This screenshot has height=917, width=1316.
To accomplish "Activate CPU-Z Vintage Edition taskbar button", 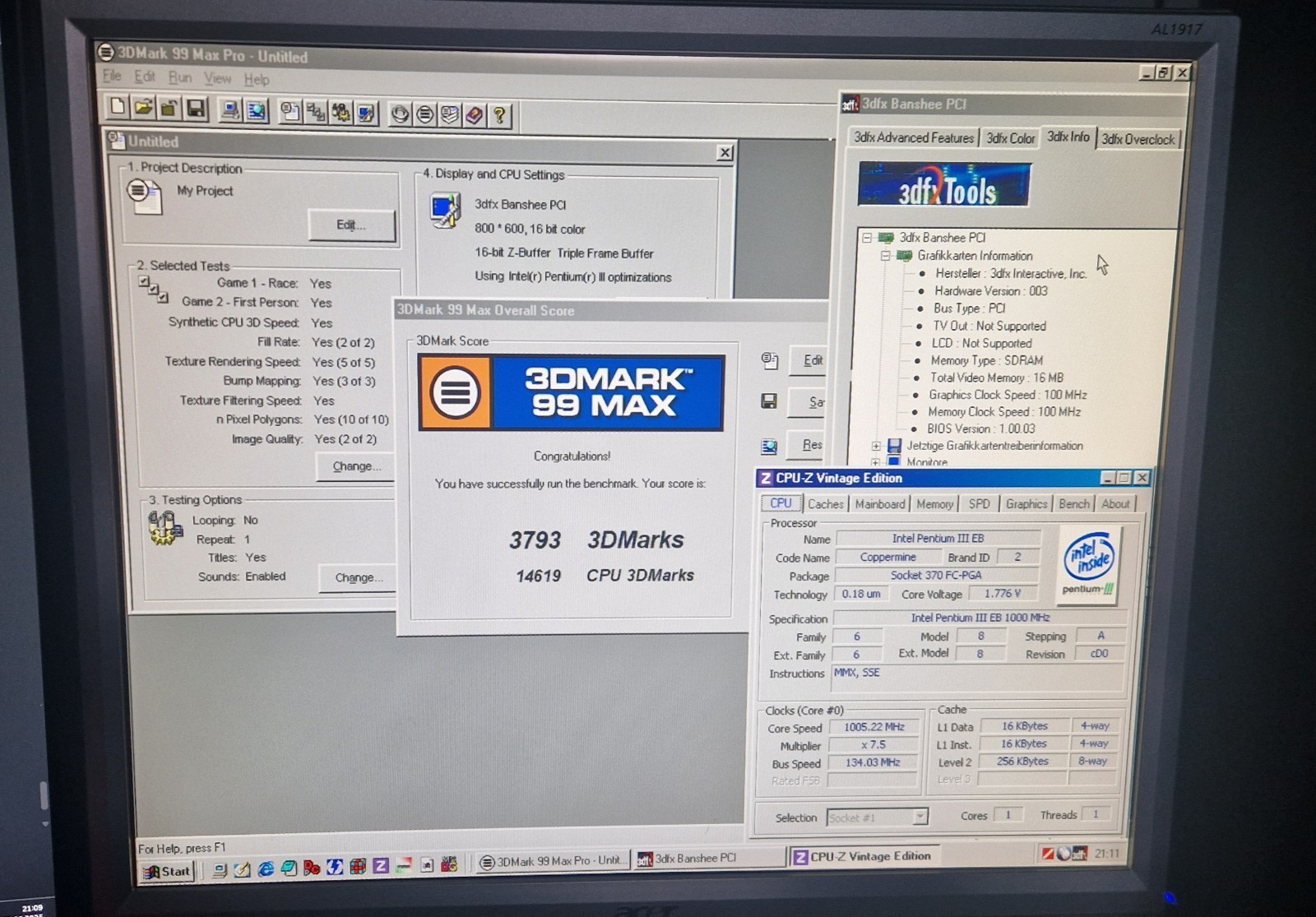I will [864, 856].
